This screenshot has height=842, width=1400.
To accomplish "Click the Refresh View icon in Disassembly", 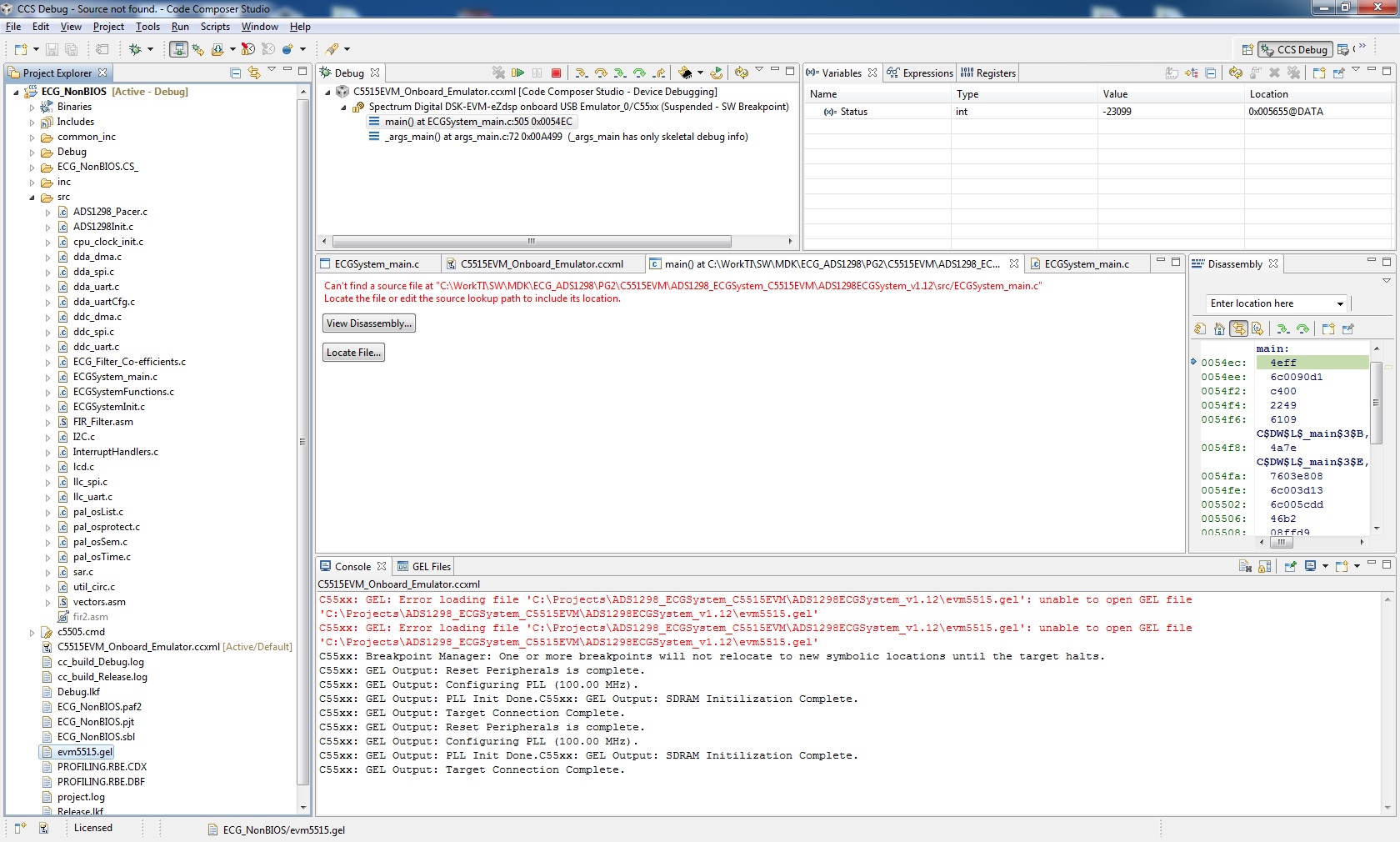I will [1200, 329].
